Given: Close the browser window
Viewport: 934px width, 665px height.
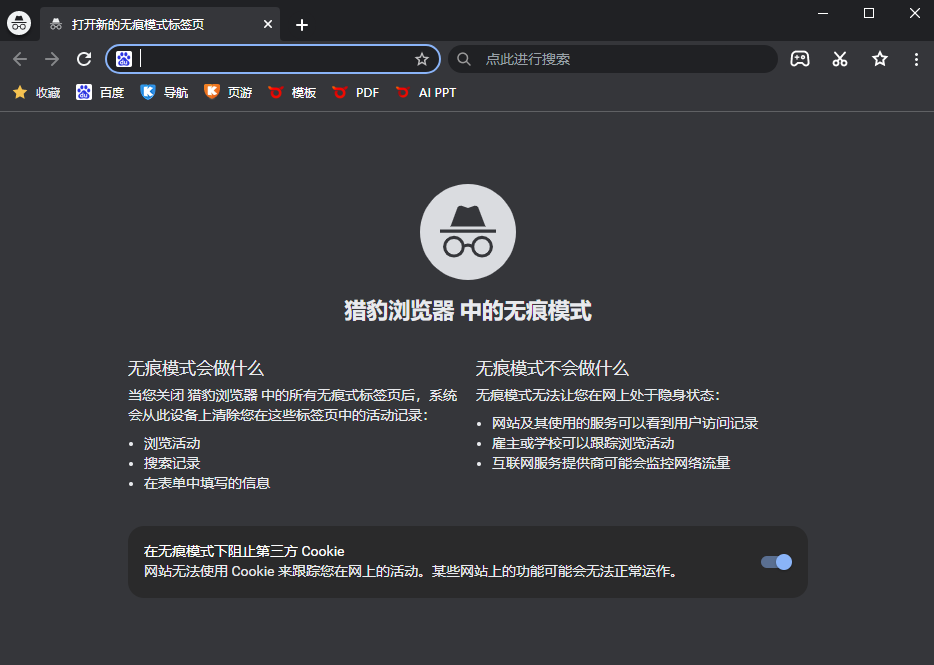Looking at the screenshot, I should 915,14.
